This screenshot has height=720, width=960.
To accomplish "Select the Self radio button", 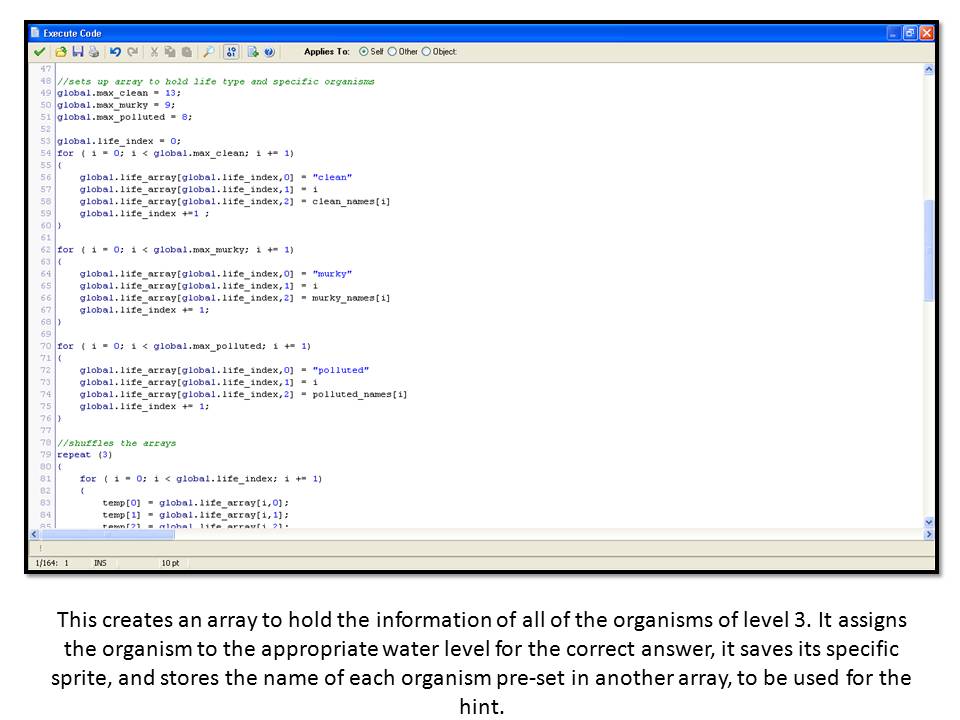I will (x=364, y=52).
